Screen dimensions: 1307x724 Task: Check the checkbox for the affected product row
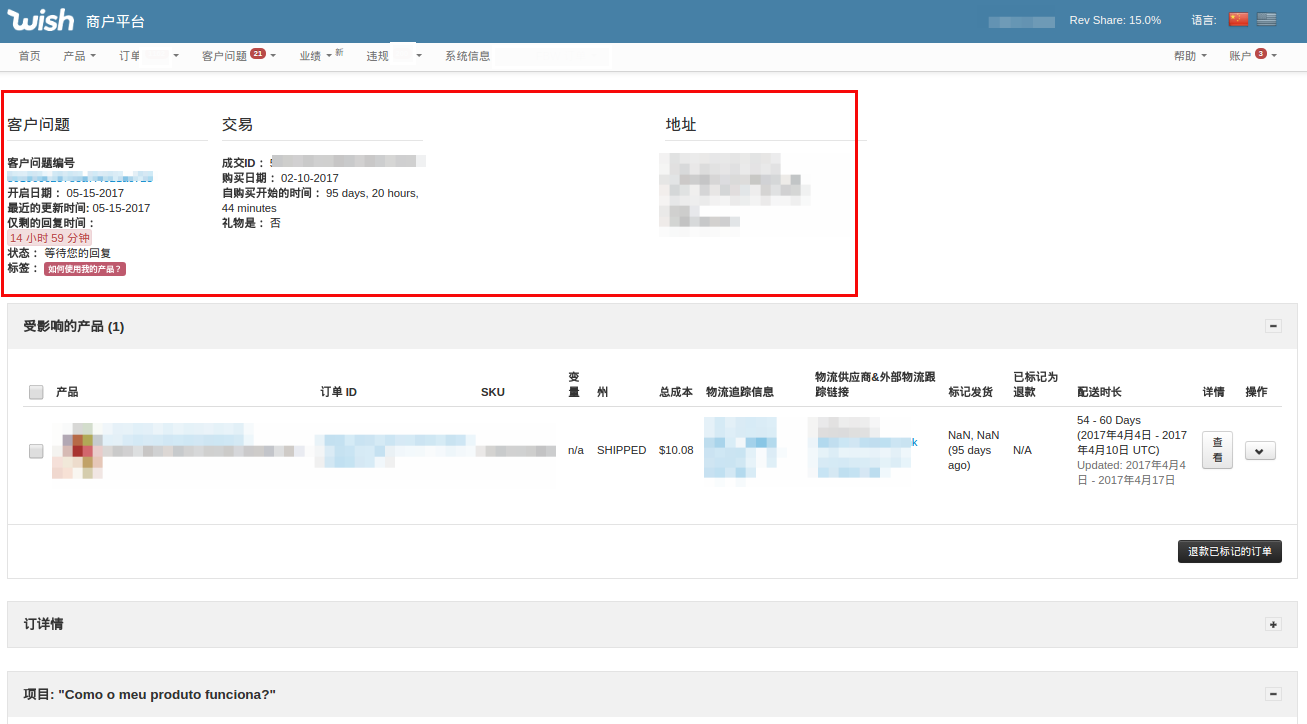click(36, 451)
